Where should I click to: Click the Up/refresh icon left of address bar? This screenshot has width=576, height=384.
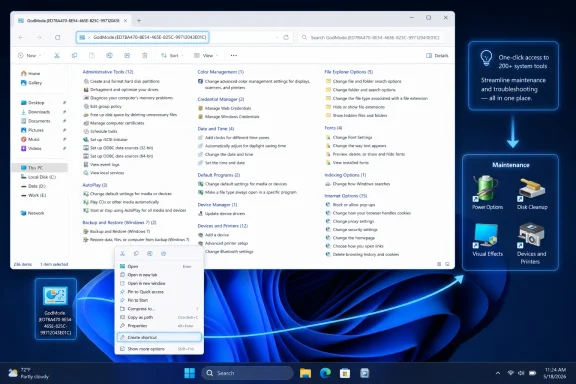[x=57, y=37]
